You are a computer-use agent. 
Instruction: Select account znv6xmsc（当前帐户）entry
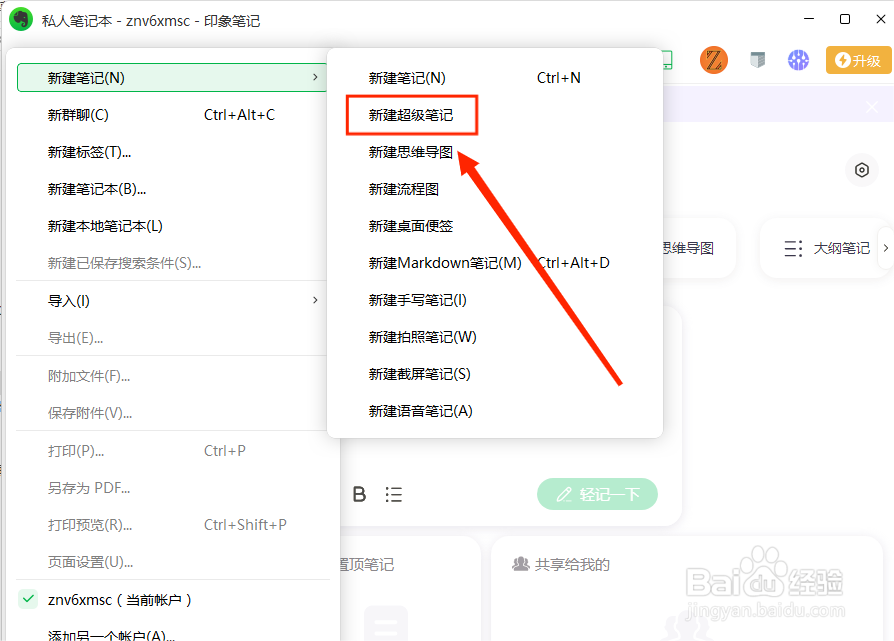click(x=172, y=600)
